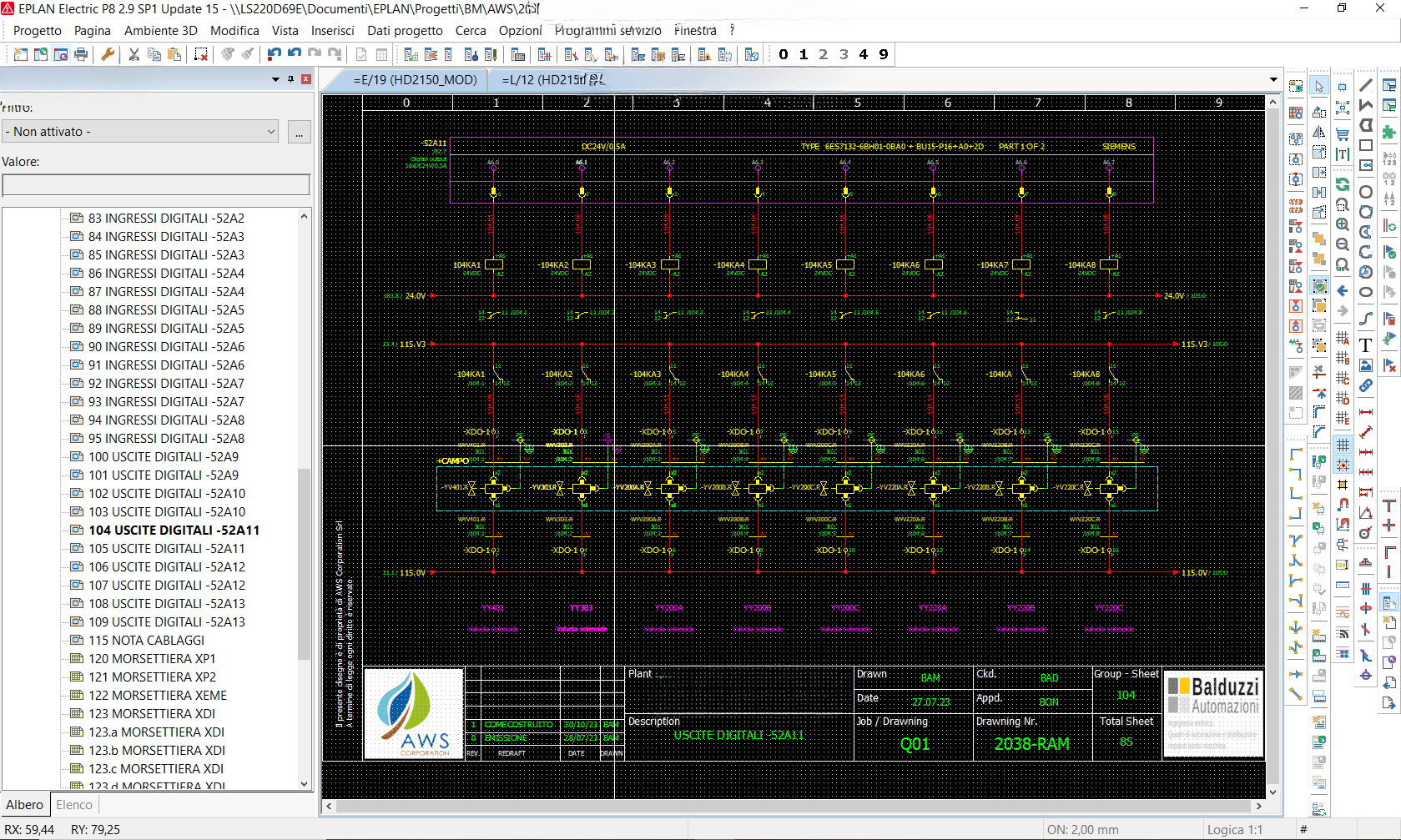
Task: Pin the page navigator panel
Action: (290, 79)
